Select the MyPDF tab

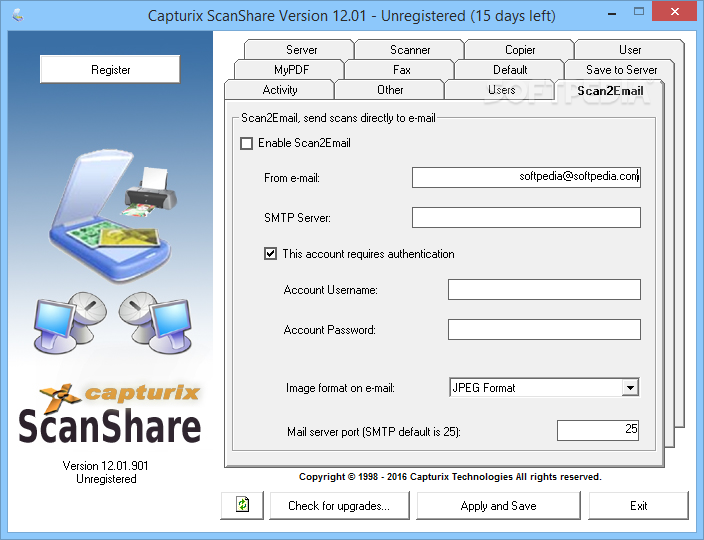tap(291, 70)
